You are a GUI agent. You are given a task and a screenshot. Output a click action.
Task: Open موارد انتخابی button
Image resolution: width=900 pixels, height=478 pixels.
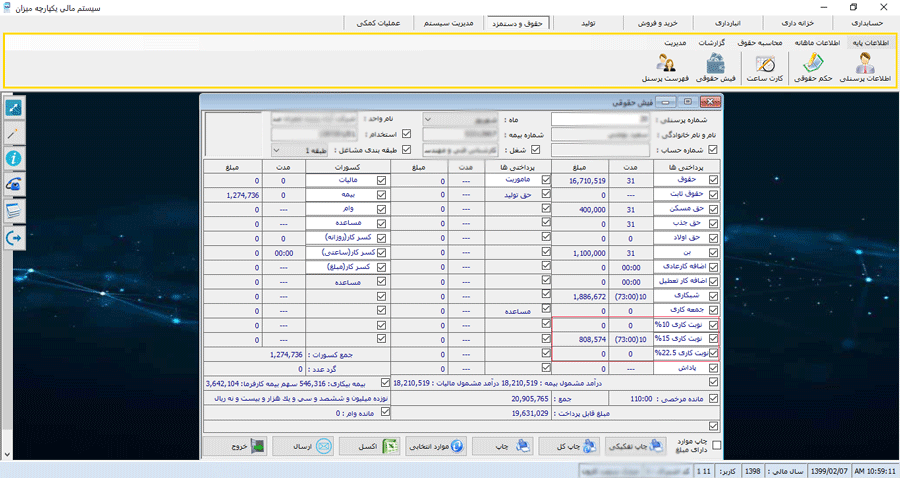(436, 446)
